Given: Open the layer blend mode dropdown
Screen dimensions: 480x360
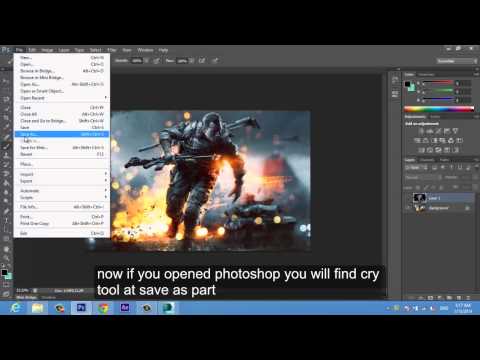Looking at the screenshot, I should pyautogui.click(x=422, y=178).
